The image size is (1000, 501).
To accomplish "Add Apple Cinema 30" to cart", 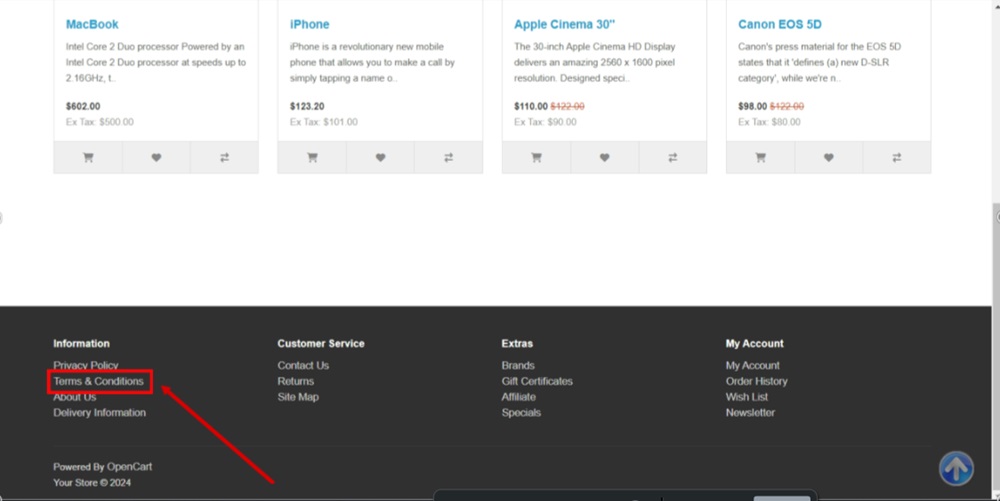I will coord(536,157).
